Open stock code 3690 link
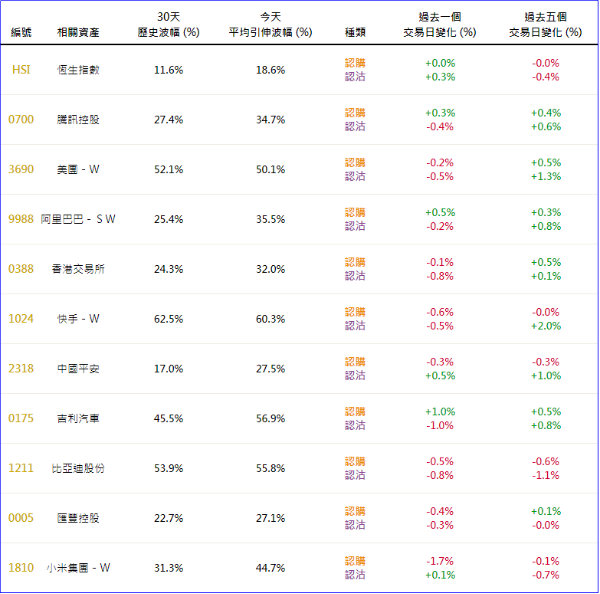This screenshot has height=594, width=600. [x=21, y=169]
